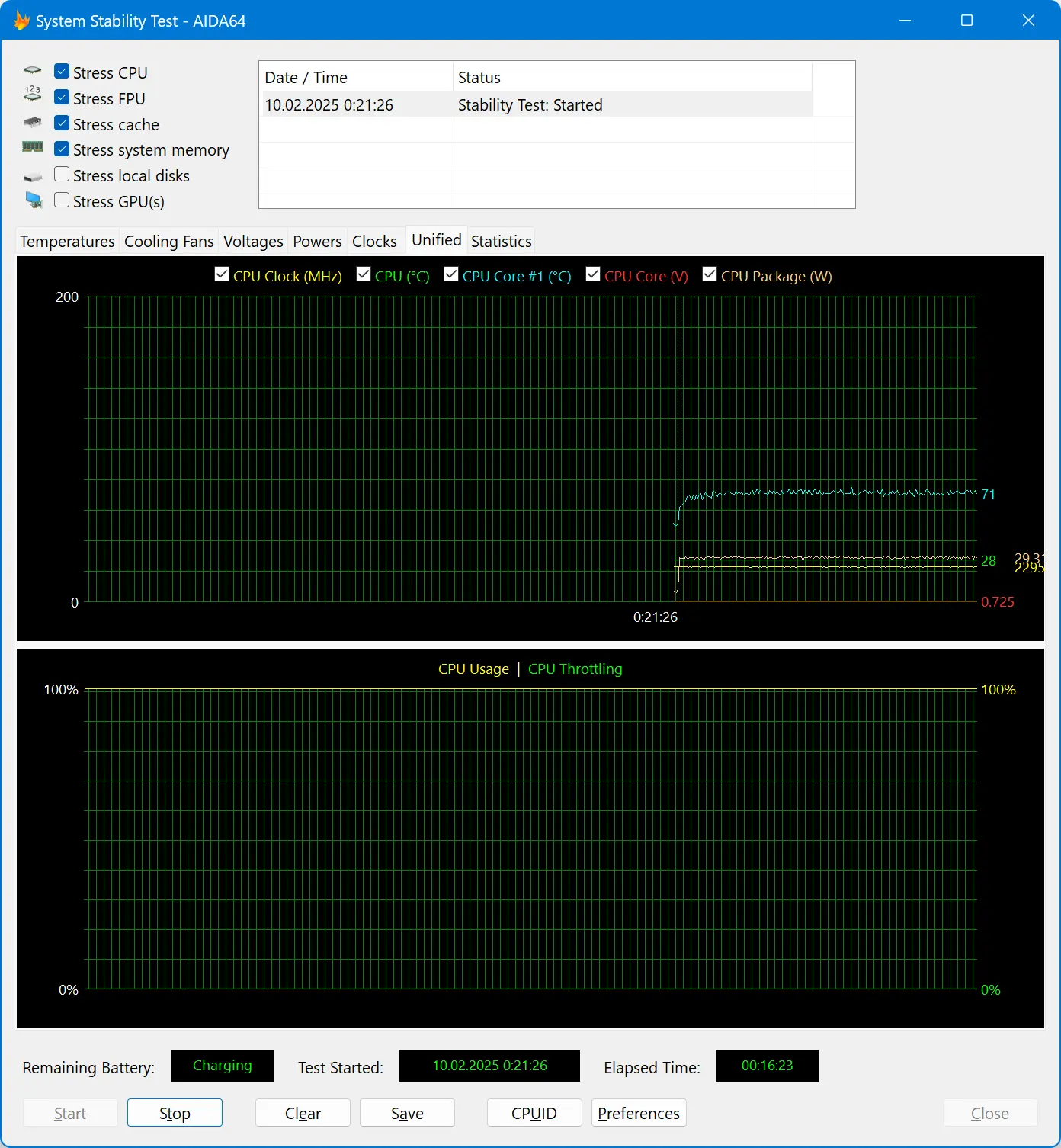
Task: Click the Clear button
Action: point(303,1113)
